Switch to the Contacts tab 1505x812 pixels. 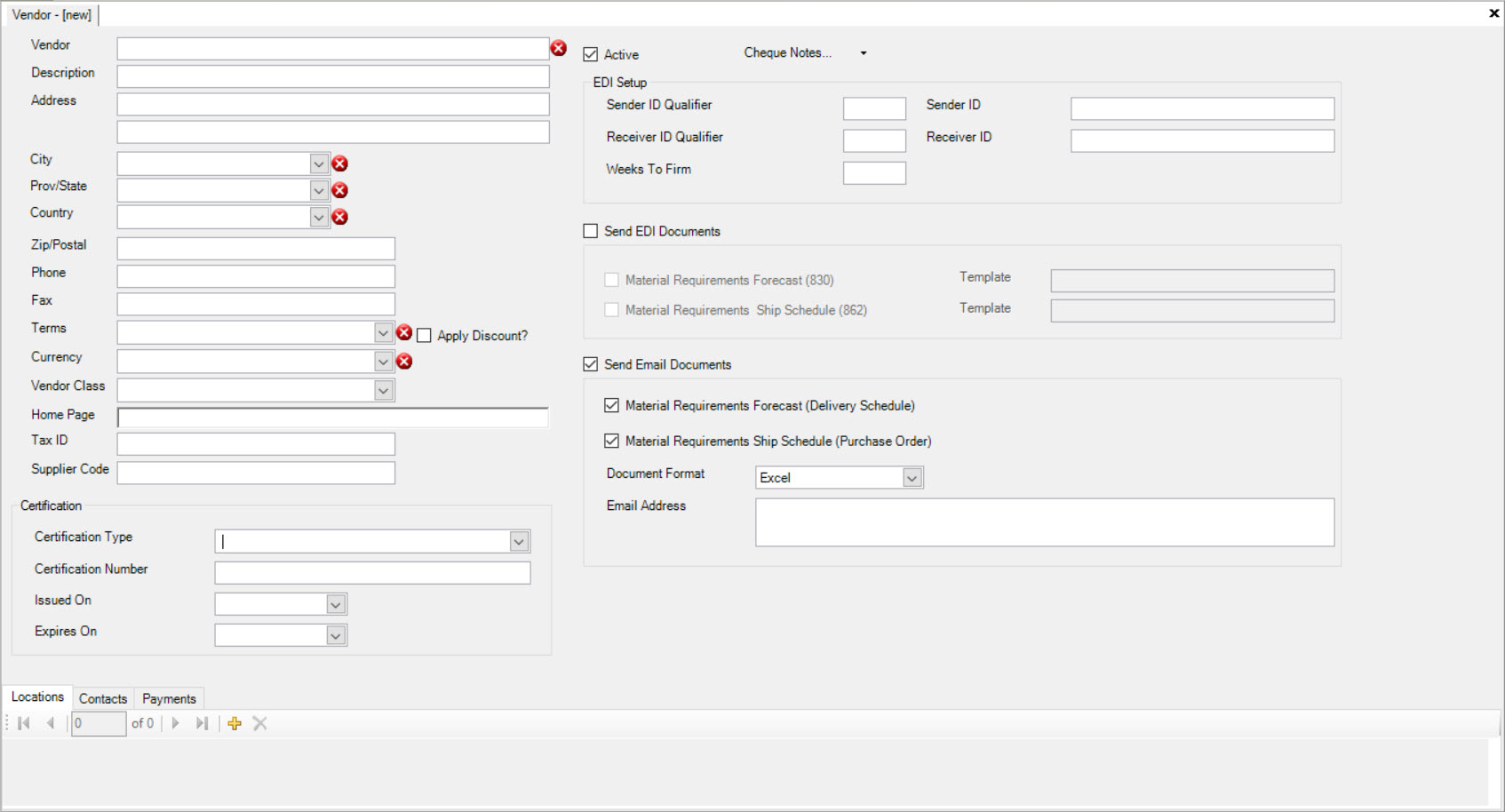click(x=103, y=698)
